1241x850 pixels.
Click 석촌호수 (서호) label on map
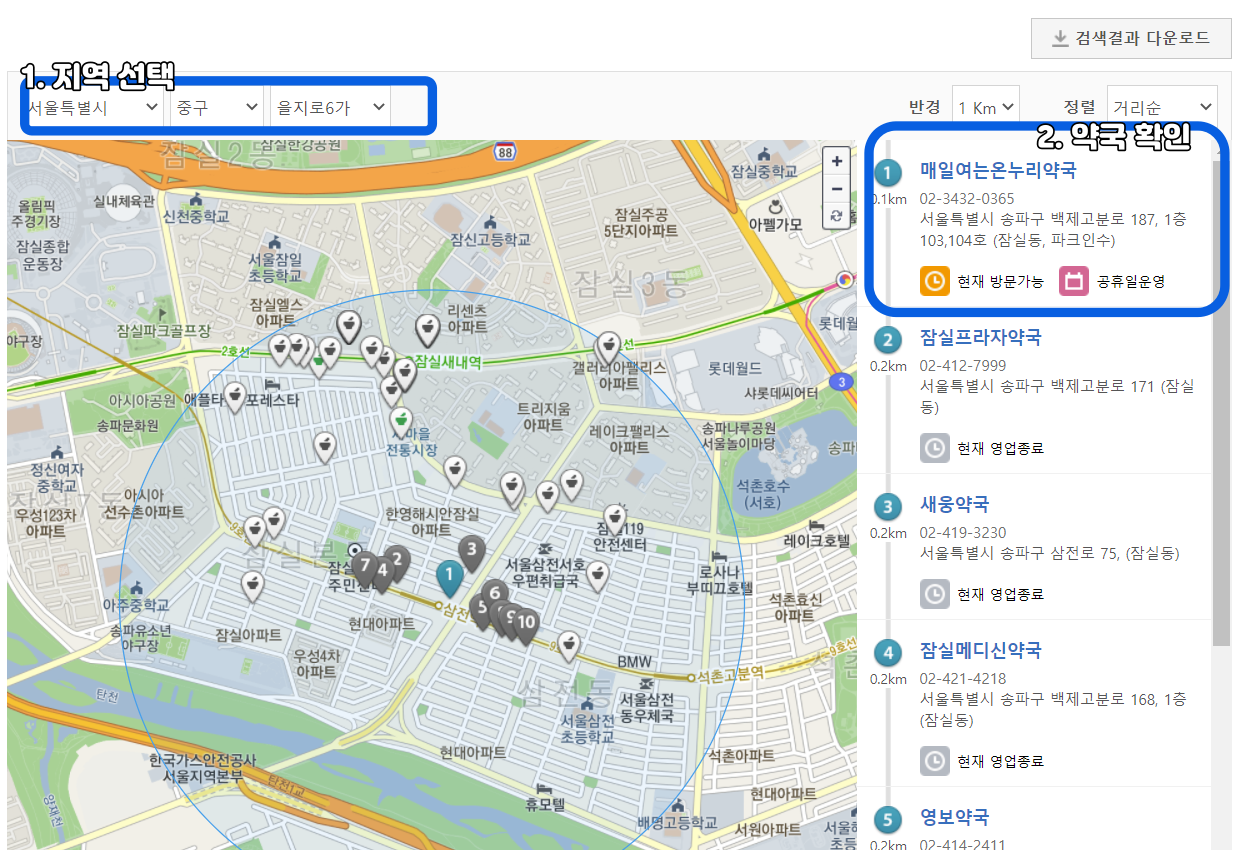tap(764, 494)
